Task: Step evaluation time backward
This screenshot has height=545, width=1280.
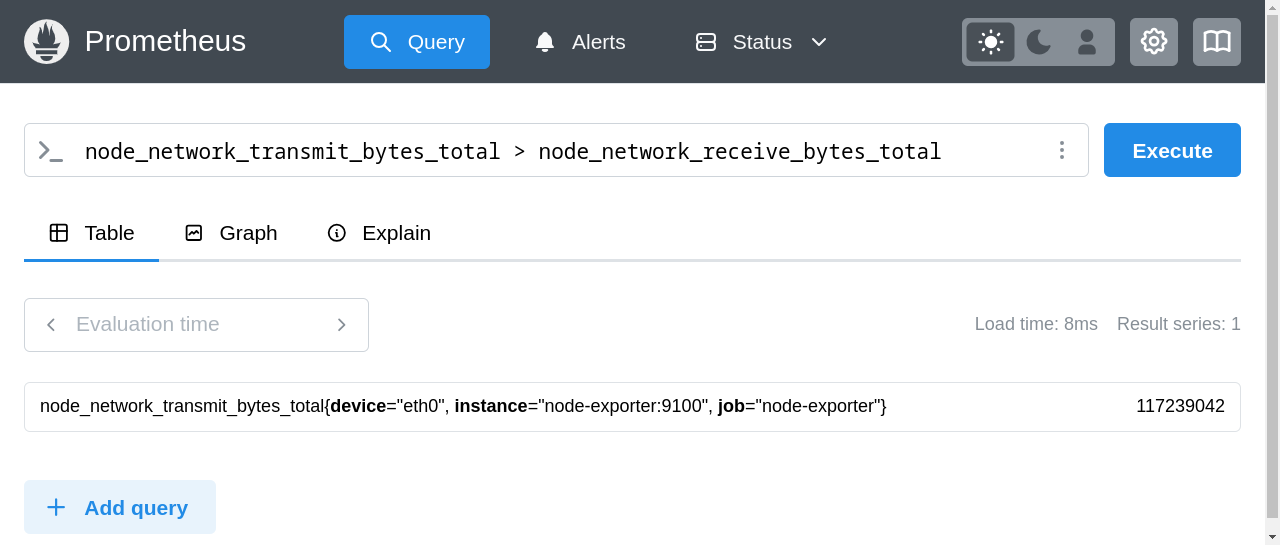Action: pyautogui.click(x=51, y=325)
